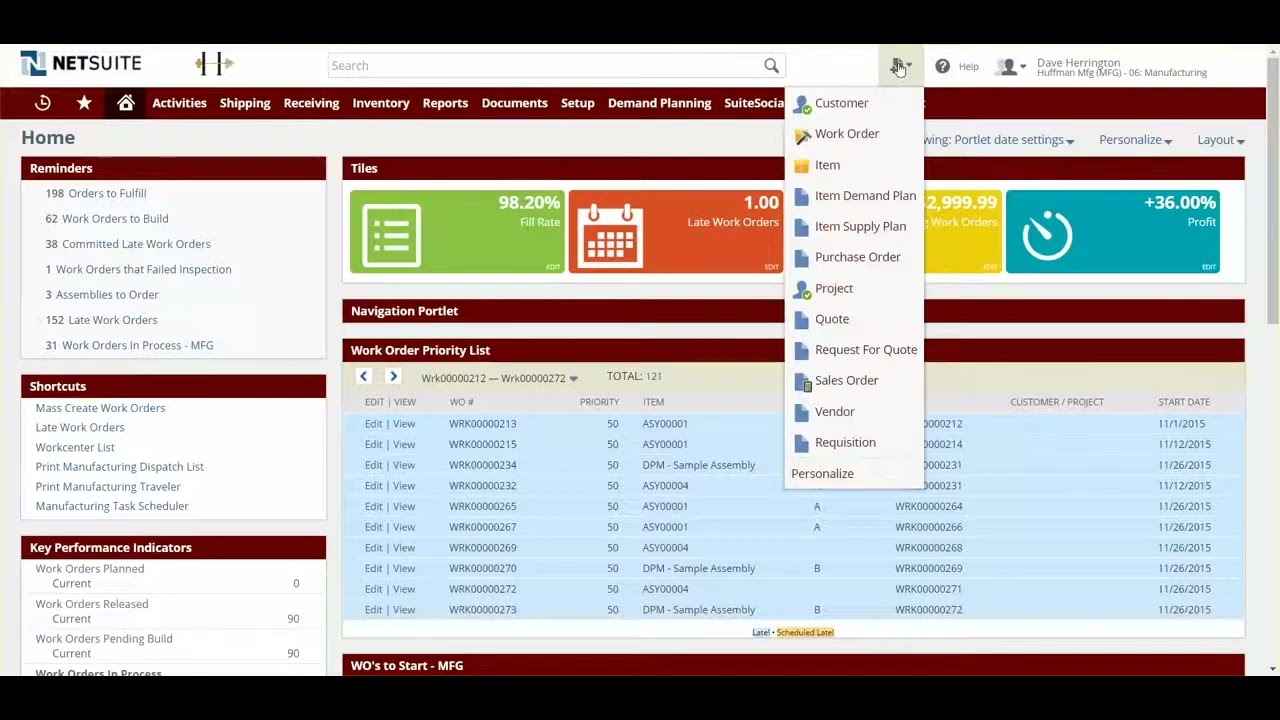
Task: Go to next page of work order list
Action: click(393, 376)
